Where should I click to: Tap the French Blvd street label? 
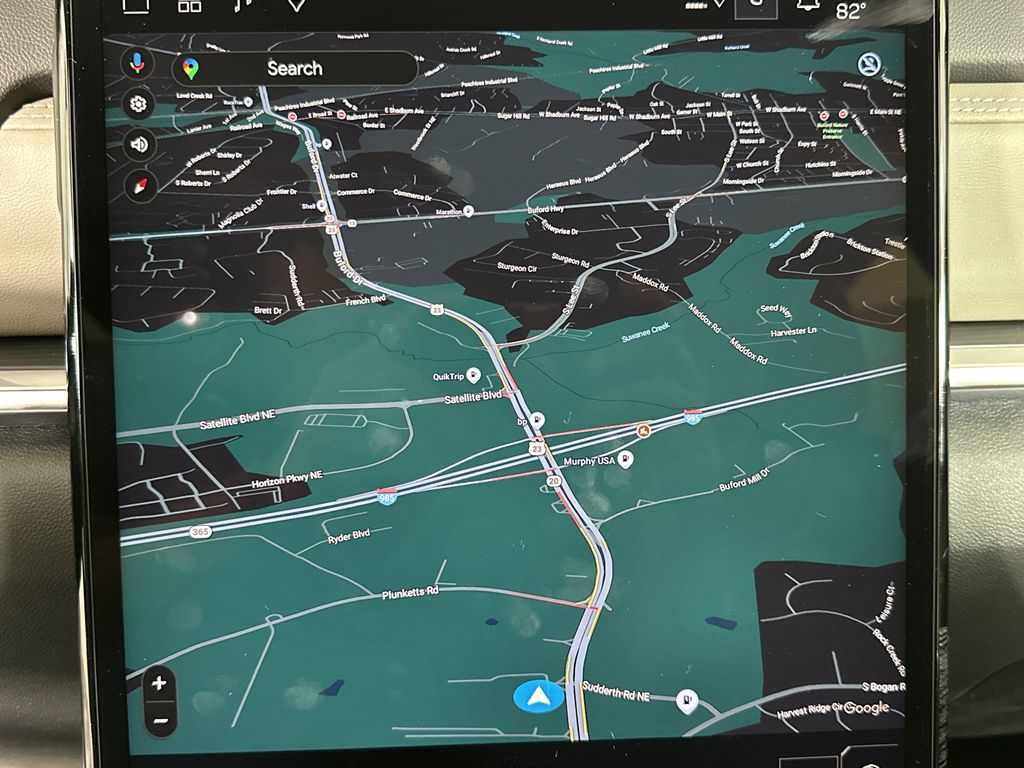point(366,300)
